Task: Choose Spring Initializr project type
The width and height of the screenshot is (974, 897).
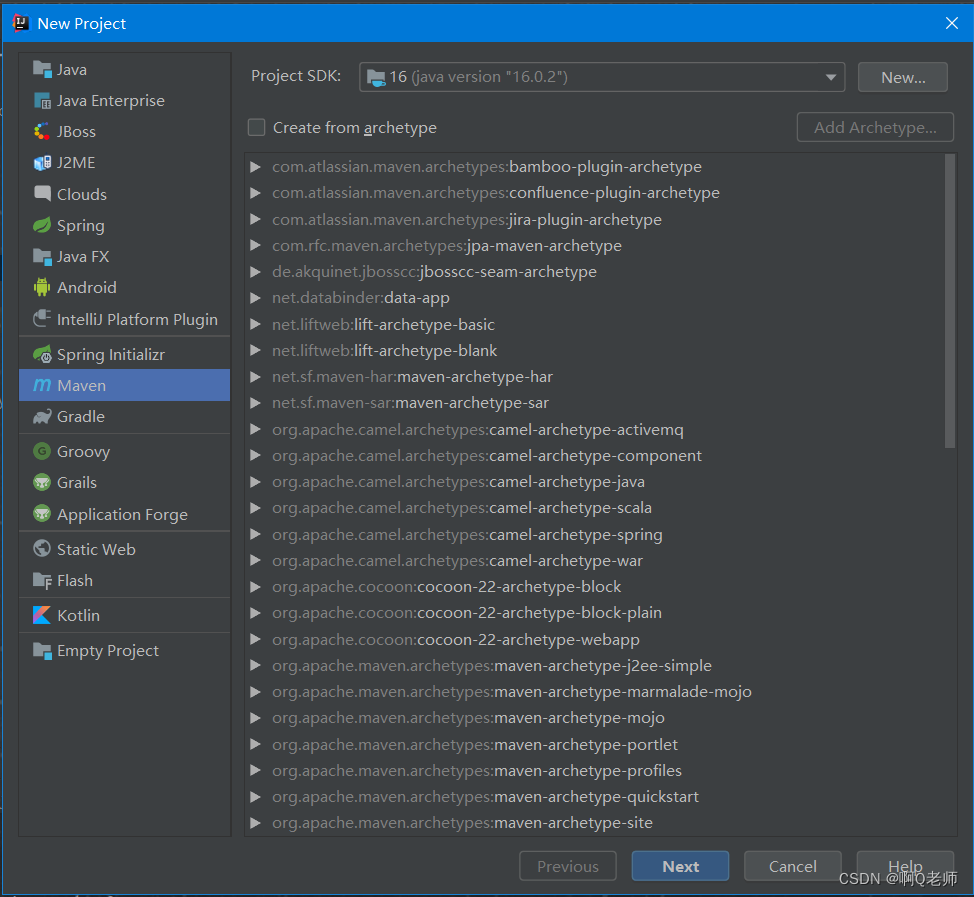Action: tap(124, 354)
